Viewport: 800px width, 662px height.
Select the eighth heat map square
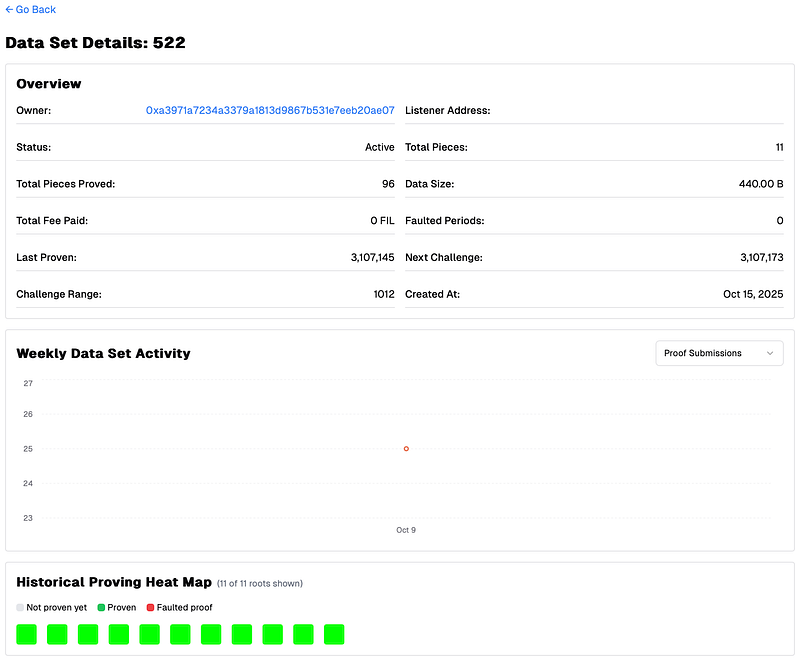pyautogui.click(x=242, y=634)
